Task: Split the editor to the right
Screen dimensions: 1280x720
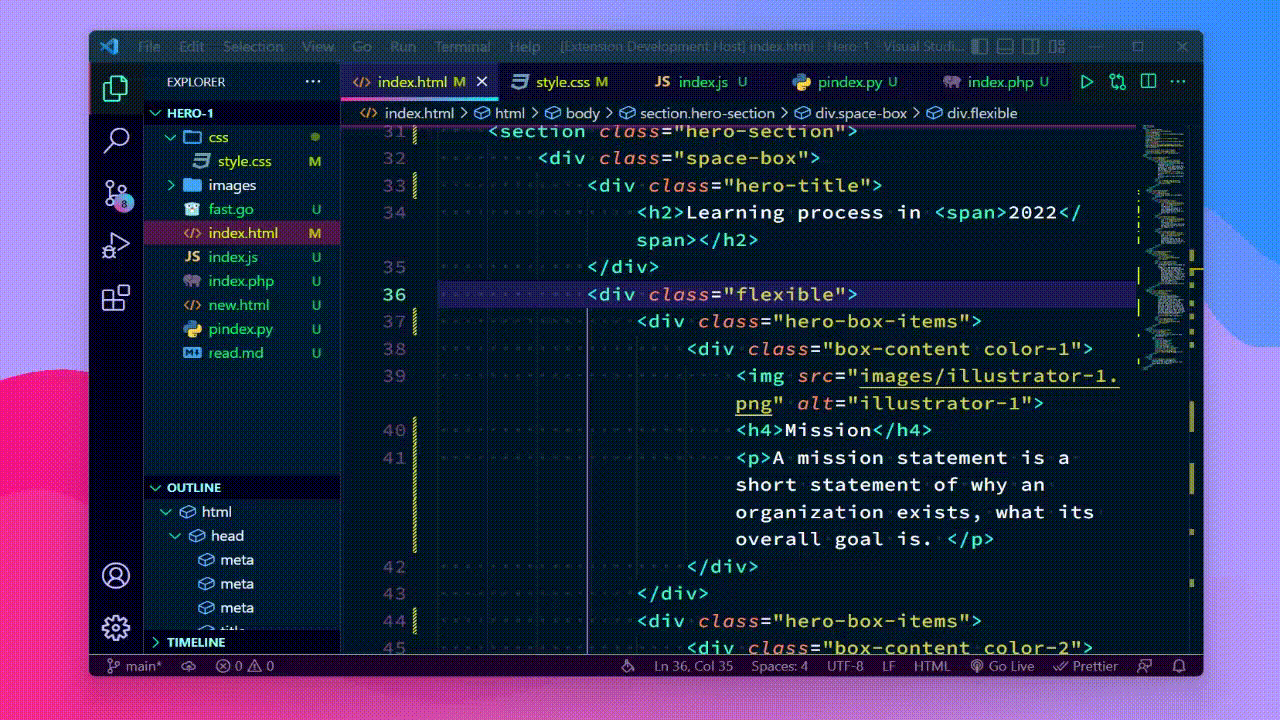Action: pos(1148,82)
